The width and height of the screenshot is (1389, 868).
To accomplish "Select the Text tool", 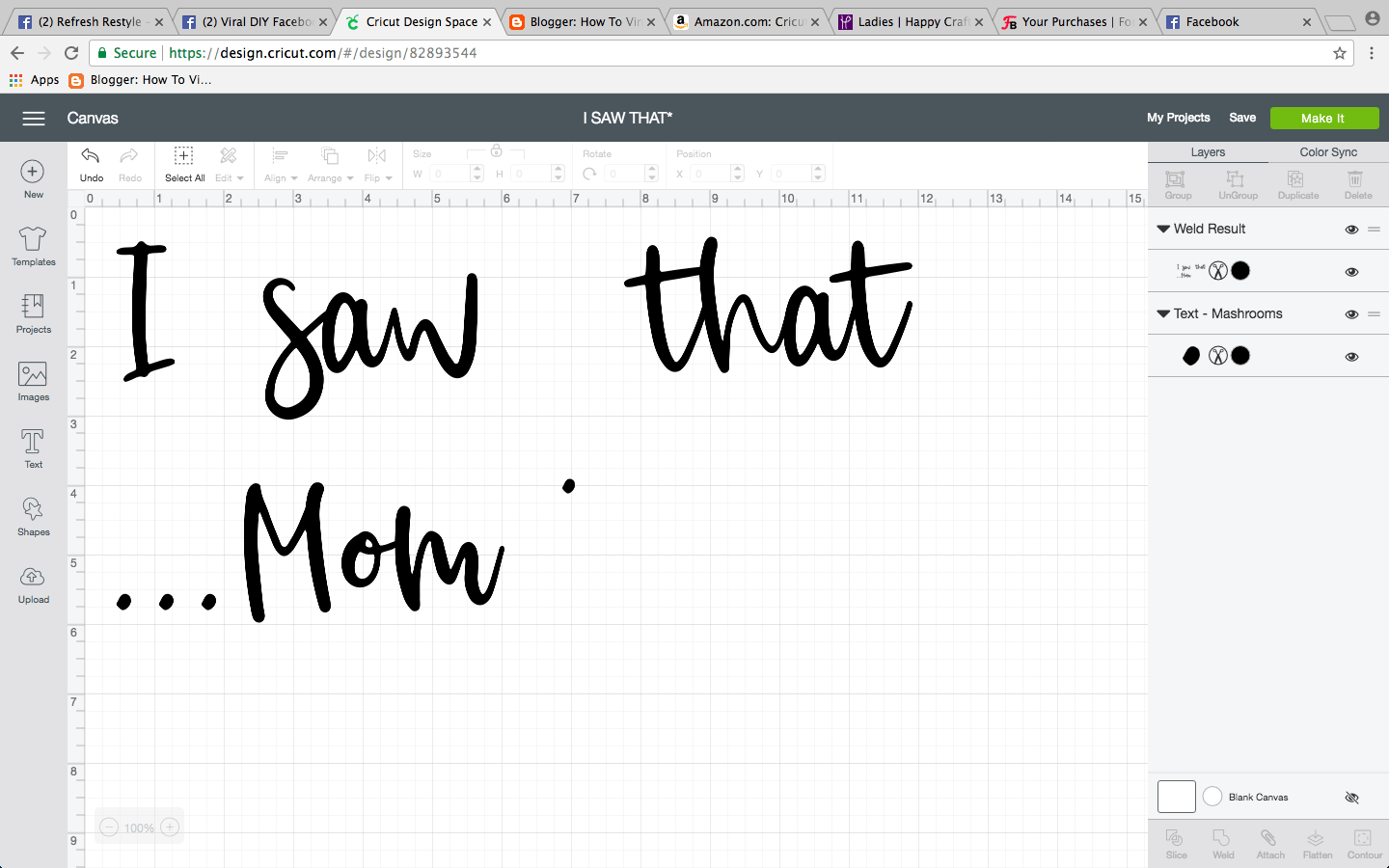I will coord(33,449).
